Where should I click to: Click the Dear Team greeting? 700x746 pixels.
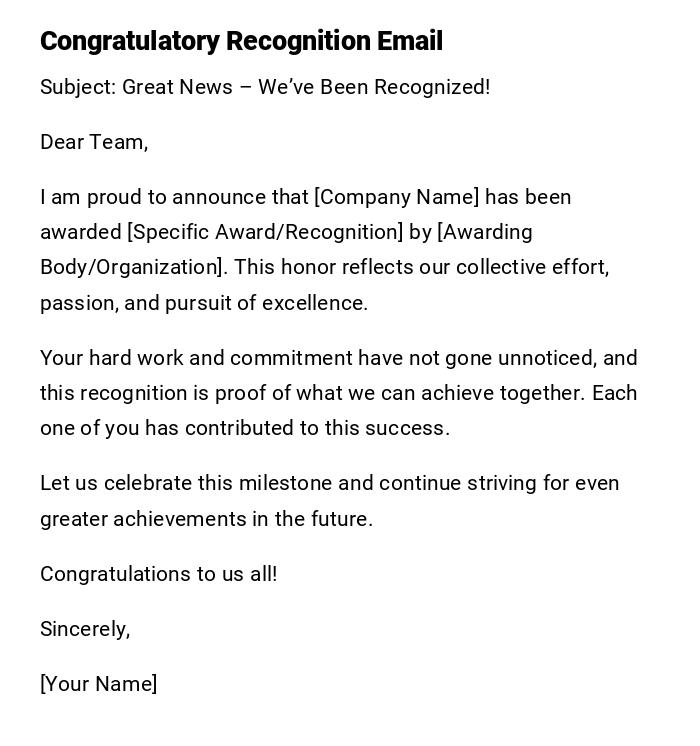(x=94, y=142)
